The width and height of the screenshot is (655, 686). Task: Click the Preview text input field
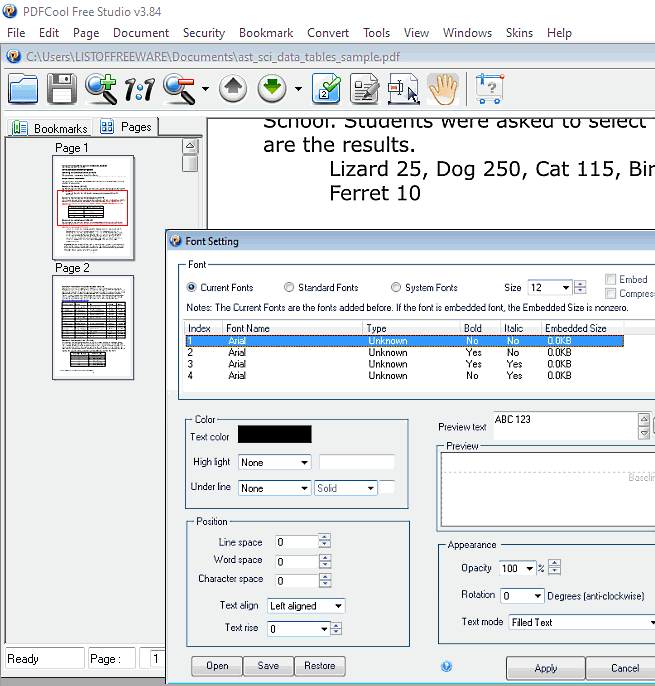coord(566,426)
